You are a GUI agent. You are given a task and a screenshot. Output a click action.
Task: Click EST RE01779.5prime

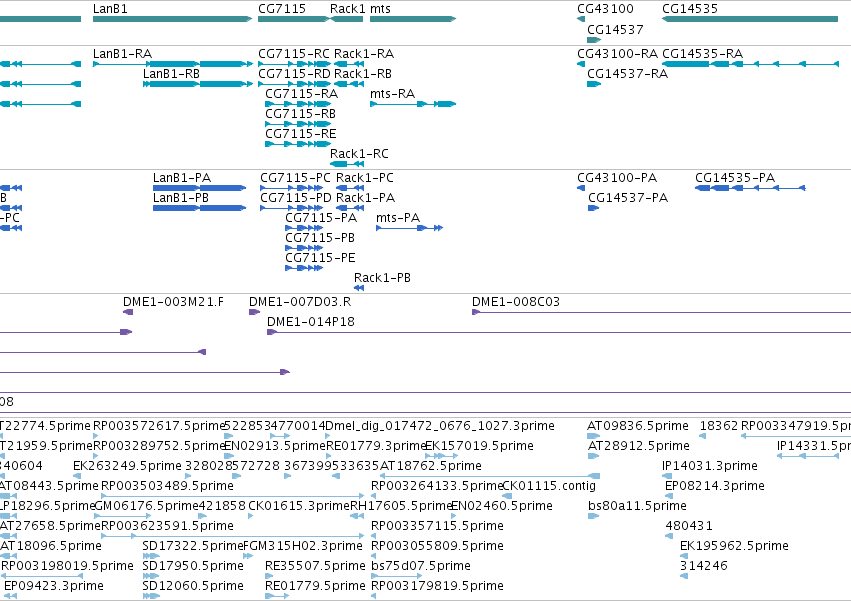point(277,596)
